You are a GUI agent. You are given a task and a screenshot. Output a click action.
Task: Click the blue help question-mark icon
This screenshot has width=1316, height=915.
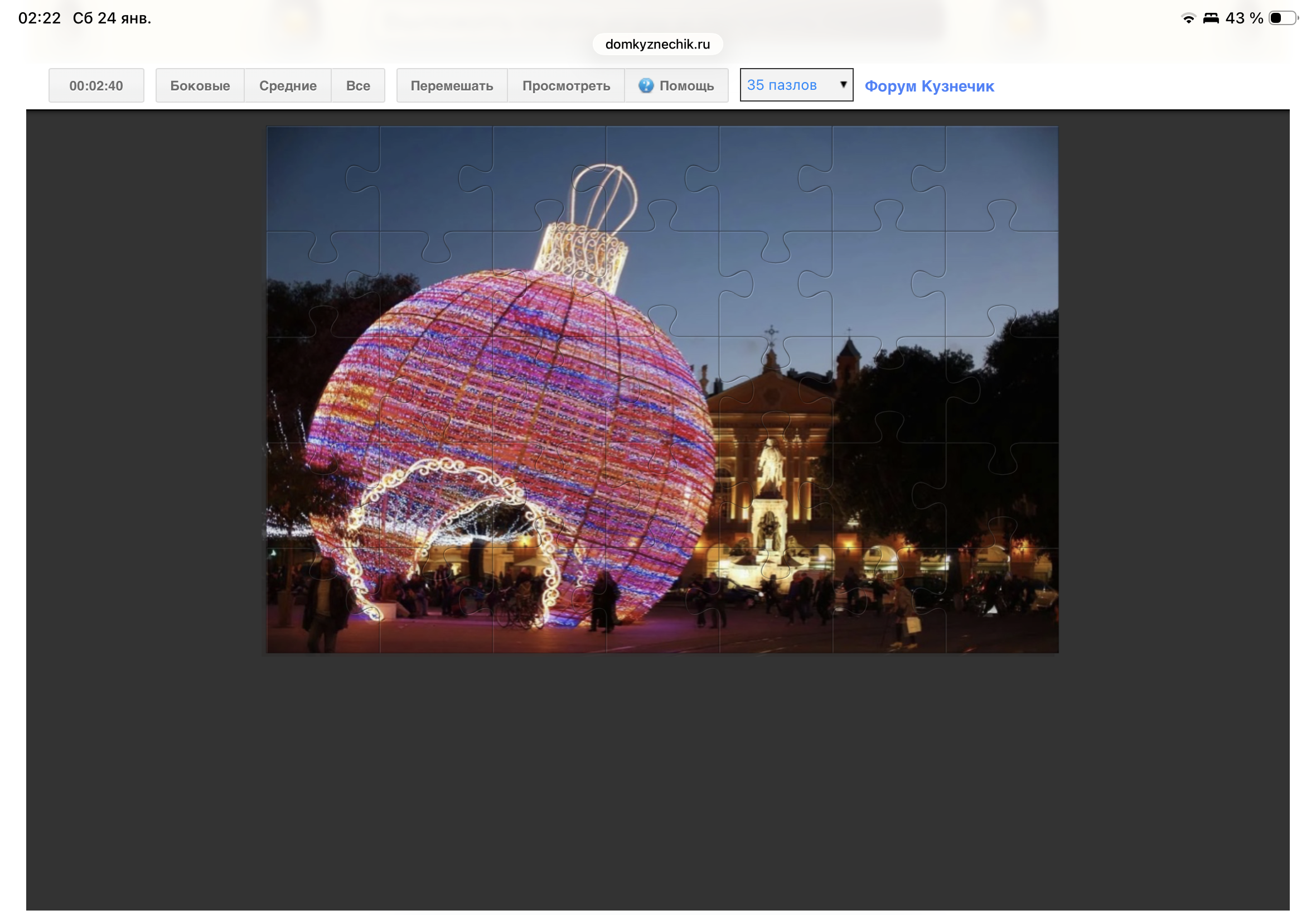[646, 85]
